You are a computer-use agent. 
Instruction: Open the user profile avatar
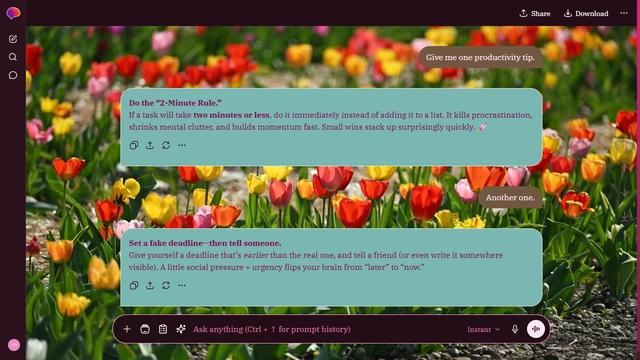(x=14, y=345)
